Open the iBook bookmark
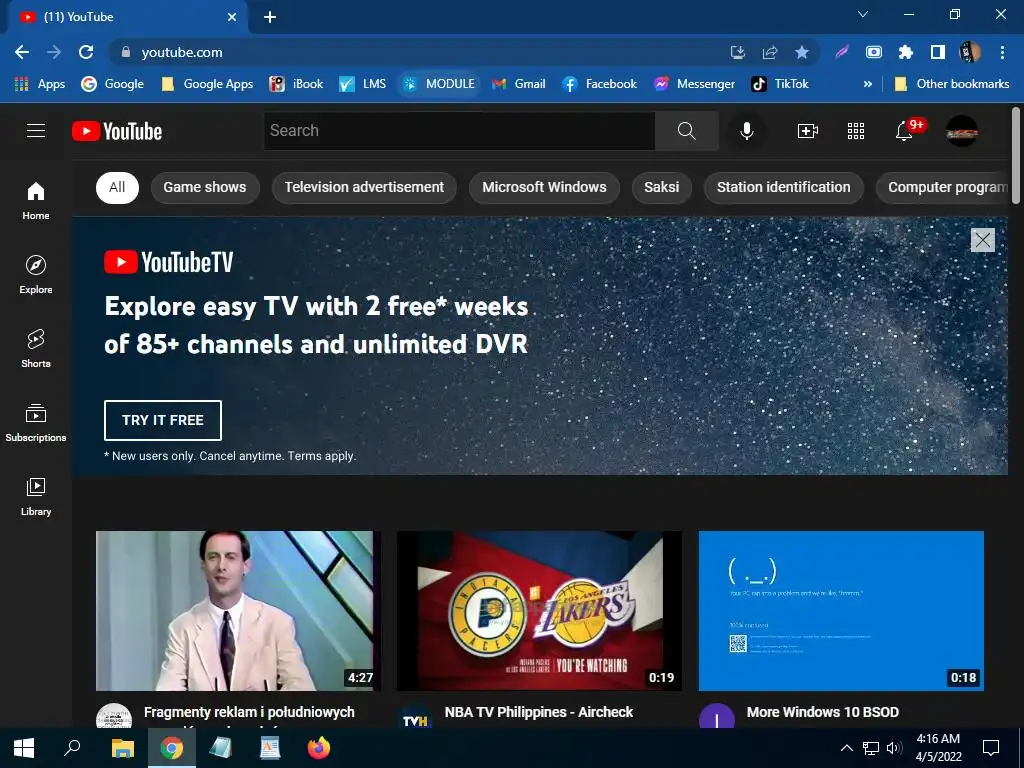 point(296,84)
